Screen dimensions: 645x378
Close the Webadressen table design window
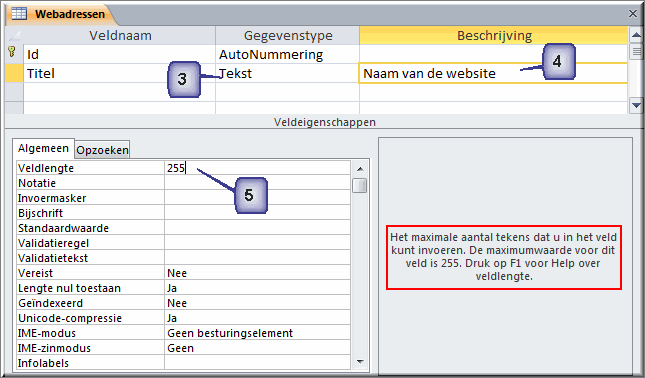(x=633, y=14)
